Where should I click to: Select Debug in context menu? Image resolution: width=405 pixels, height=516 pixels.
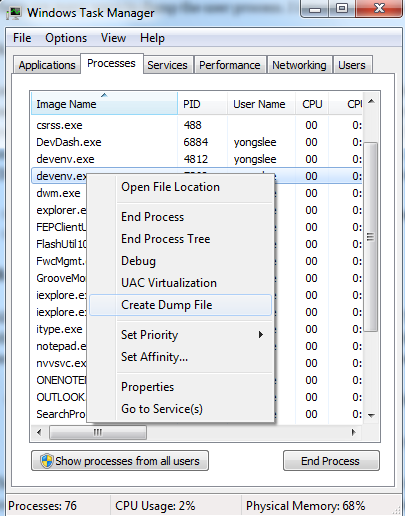click(x=180, y=261)
